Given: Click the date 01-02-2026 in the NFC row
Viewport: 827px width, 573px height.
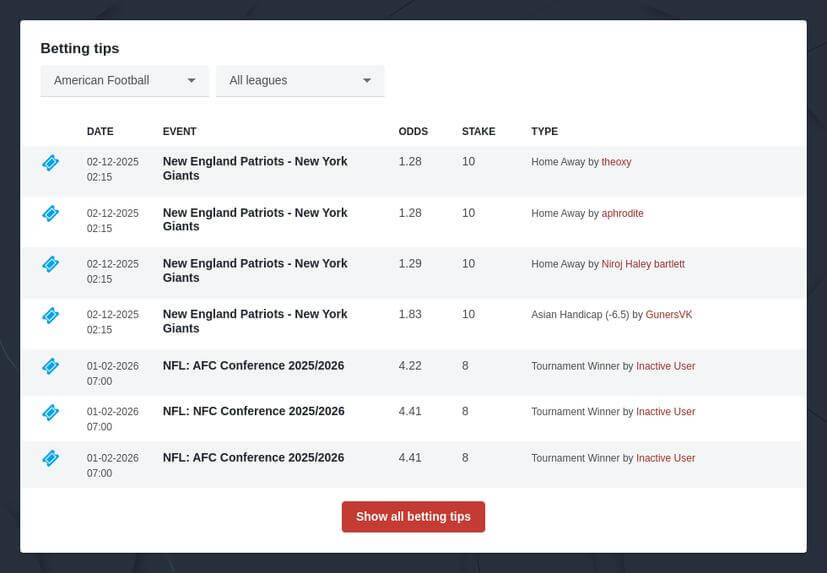Looking at the screenshot, I should pos(113,412).
